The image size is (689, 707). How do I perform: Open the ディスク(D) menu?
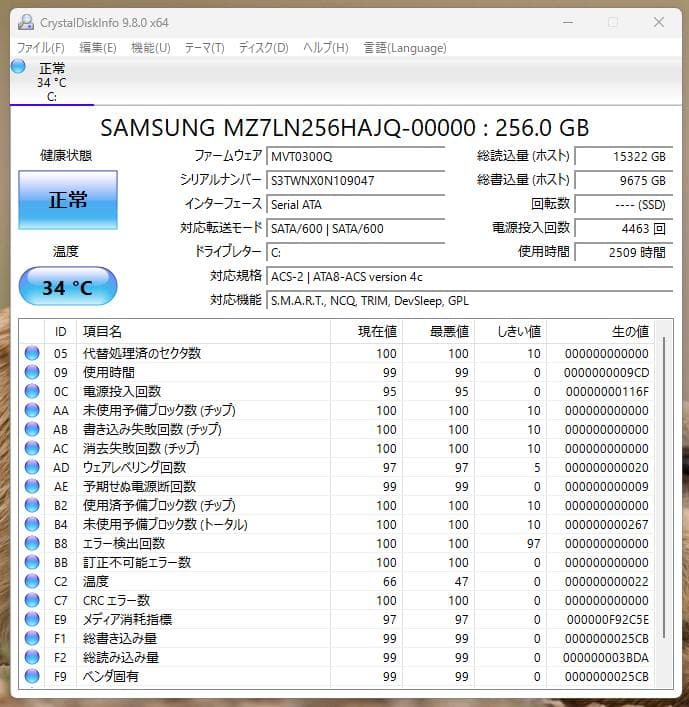(x=264, y=48)
